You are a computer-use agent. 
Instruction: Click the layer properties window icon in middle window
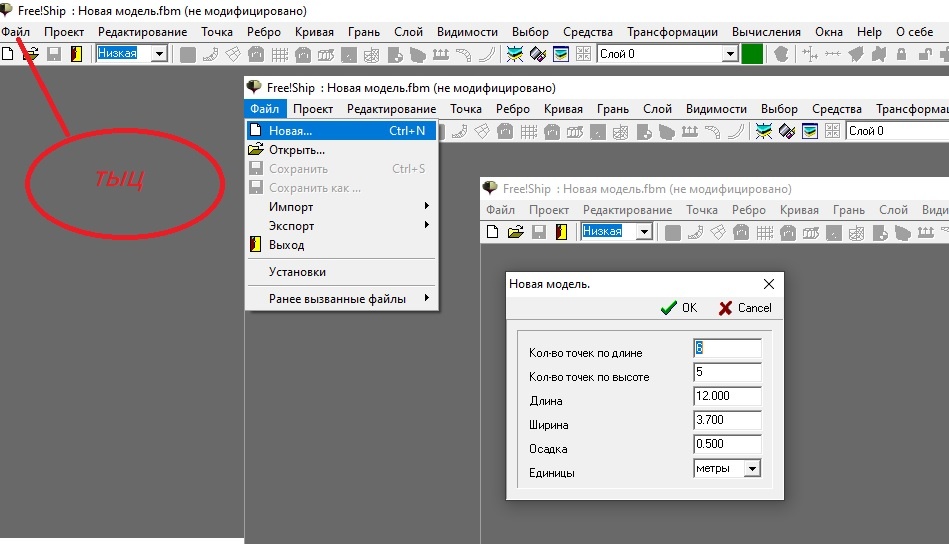(x=810, y=131)
